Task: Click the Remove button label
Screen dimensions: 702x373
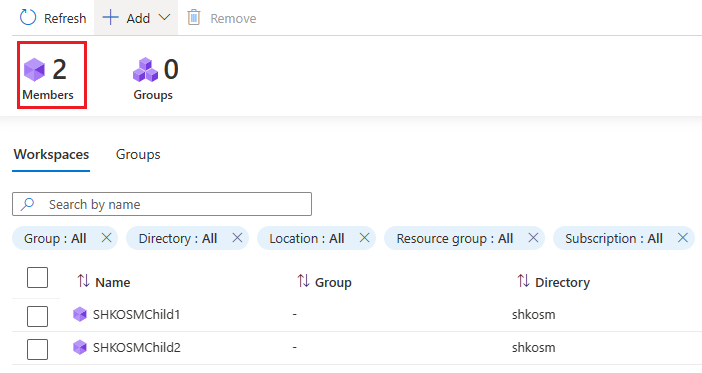Action: [233, 18]
